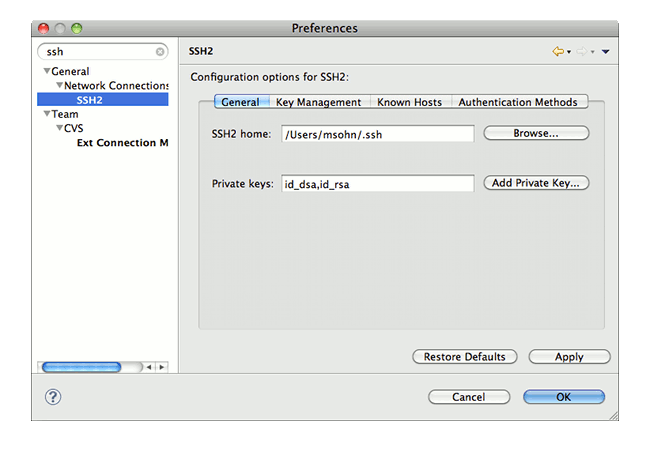Open the back history dropdown arrow

(x=569, y=52)
